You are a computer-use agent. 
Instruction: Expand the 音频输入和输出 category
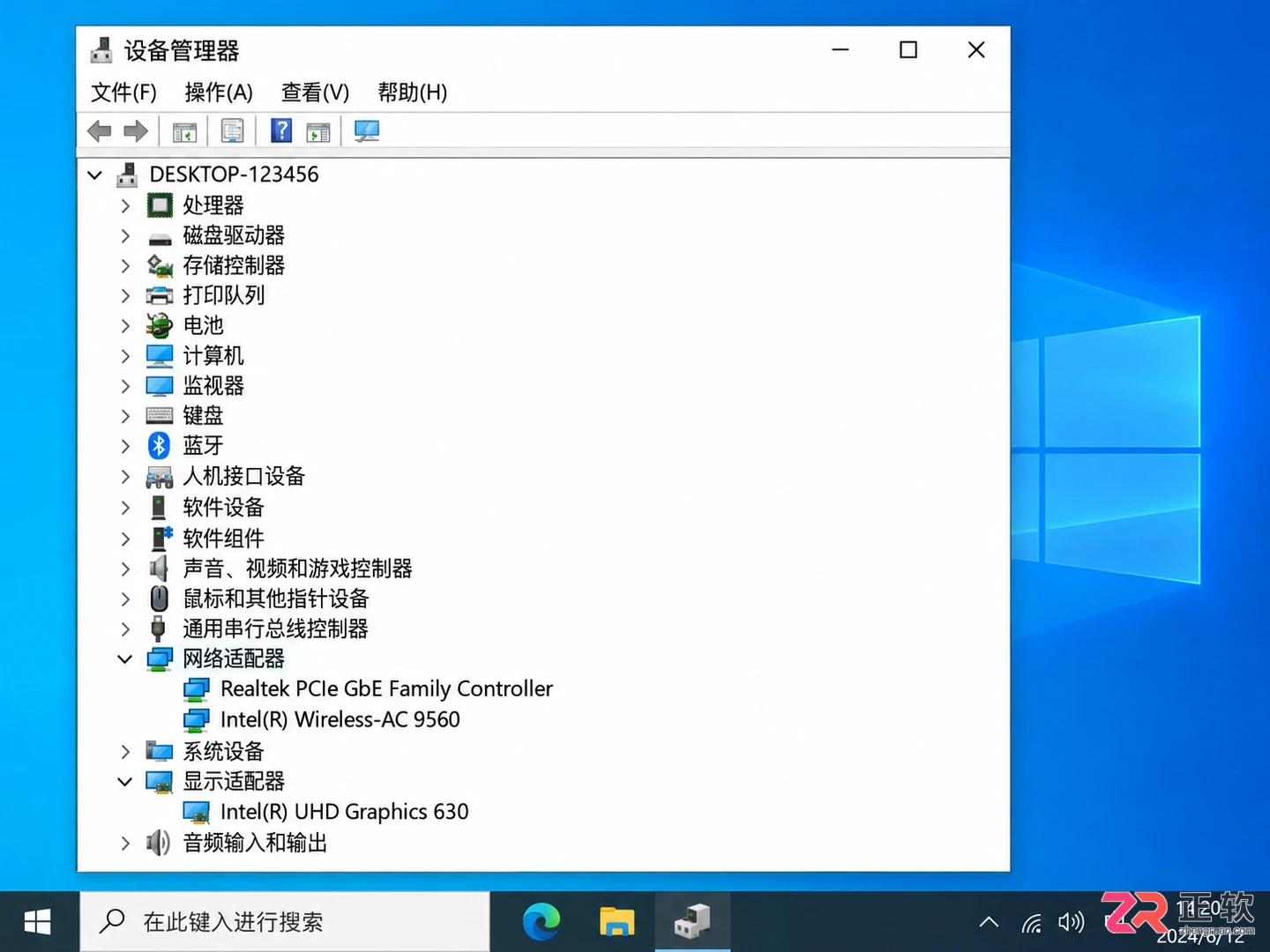pos(125,844)
